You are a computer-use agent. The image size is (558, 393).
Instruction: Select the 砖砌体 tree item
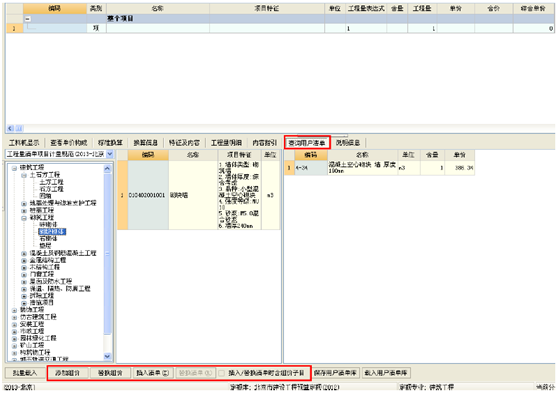click(x=48, y=225)
